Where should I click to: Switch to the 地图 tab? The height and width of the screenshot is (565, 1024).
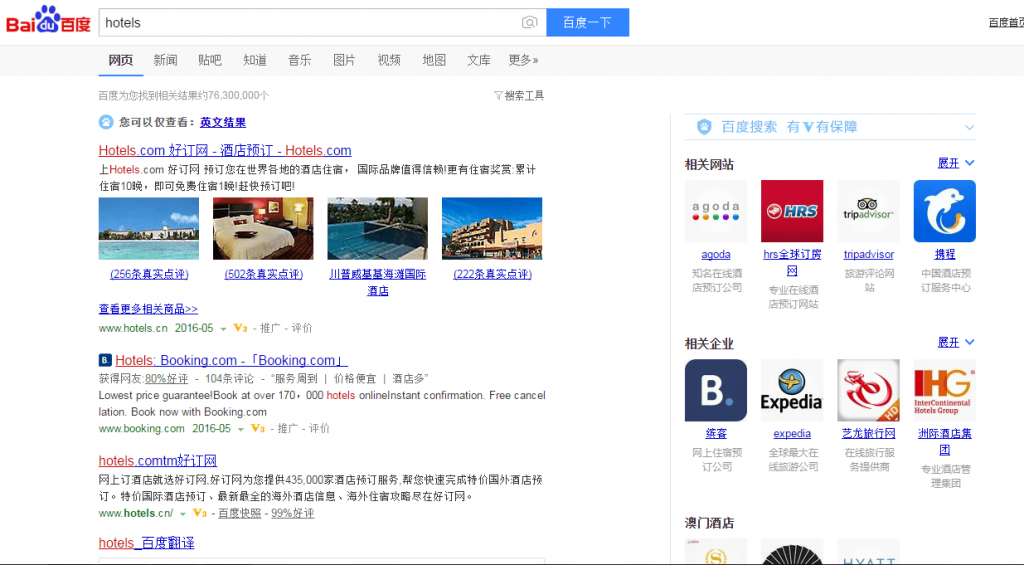[434, 60]
